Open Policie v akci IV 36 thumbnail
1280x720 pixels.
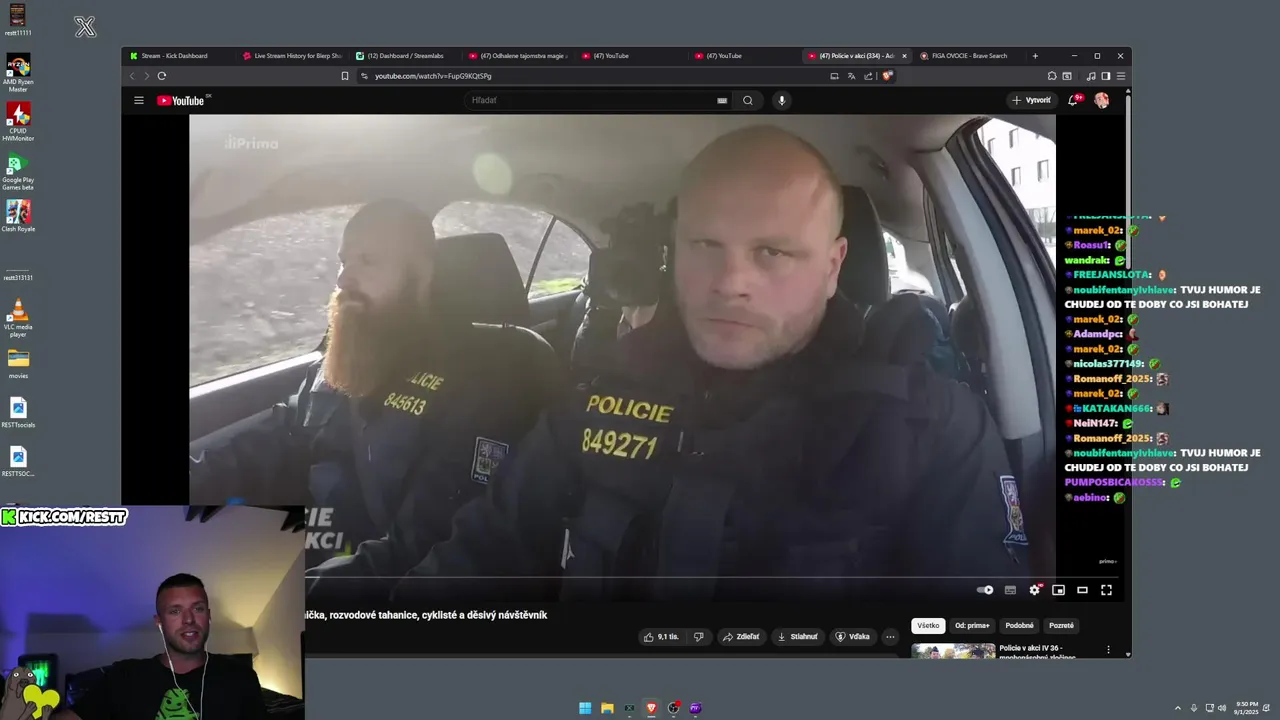[x=953, y=651]
